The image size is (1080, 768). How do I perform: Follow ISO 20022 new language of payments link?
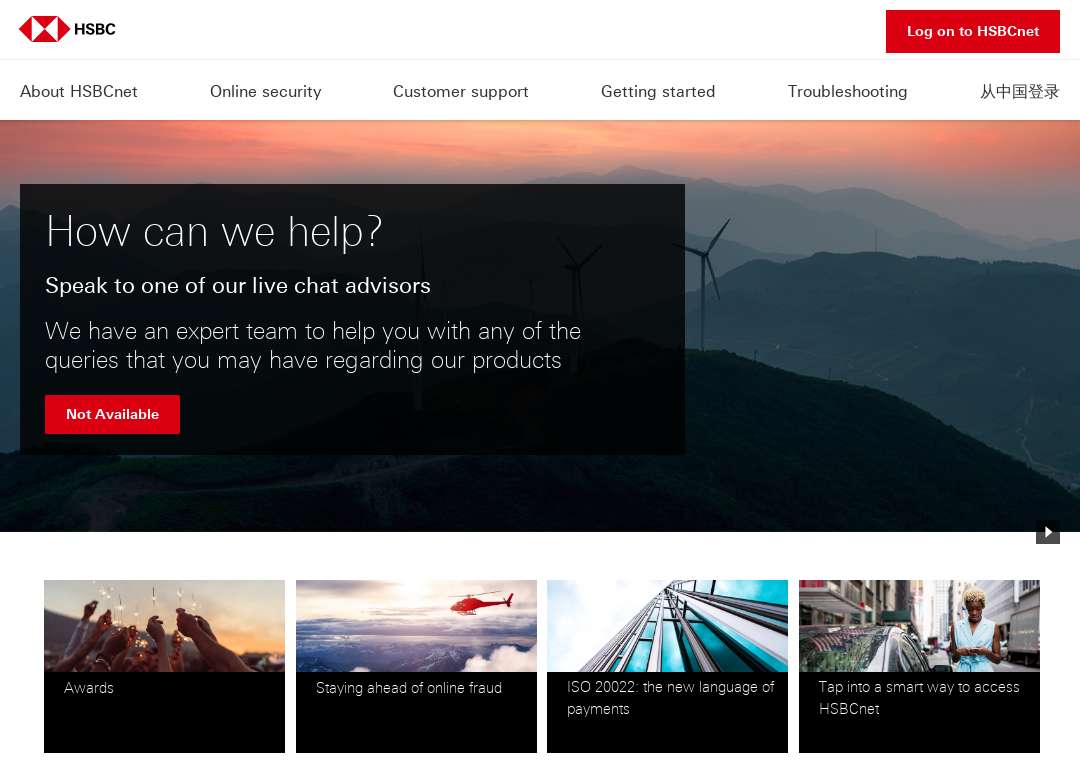click(x=670, y=698)
